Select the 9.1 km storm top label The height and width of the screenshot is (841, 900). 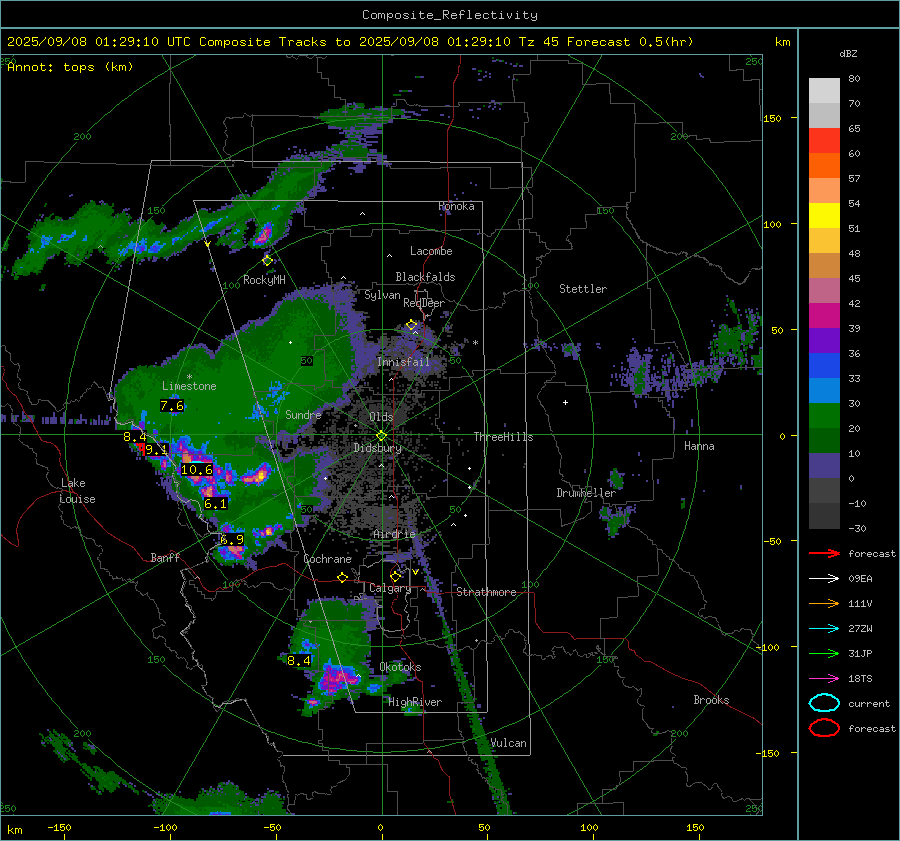(156, 449)
